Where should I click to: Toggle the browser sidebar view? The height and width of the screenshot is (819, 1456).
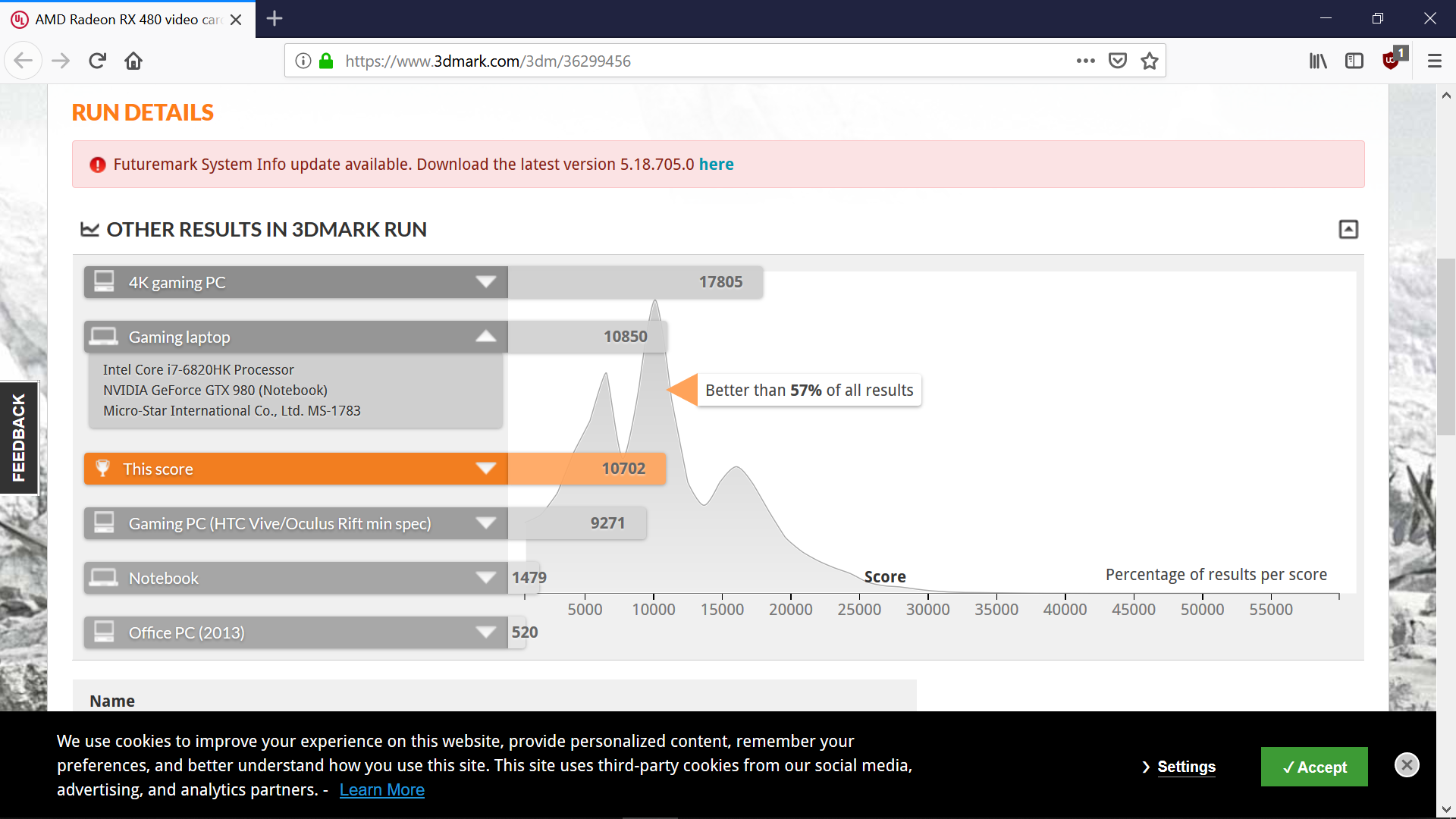(x=1354, y=61)
